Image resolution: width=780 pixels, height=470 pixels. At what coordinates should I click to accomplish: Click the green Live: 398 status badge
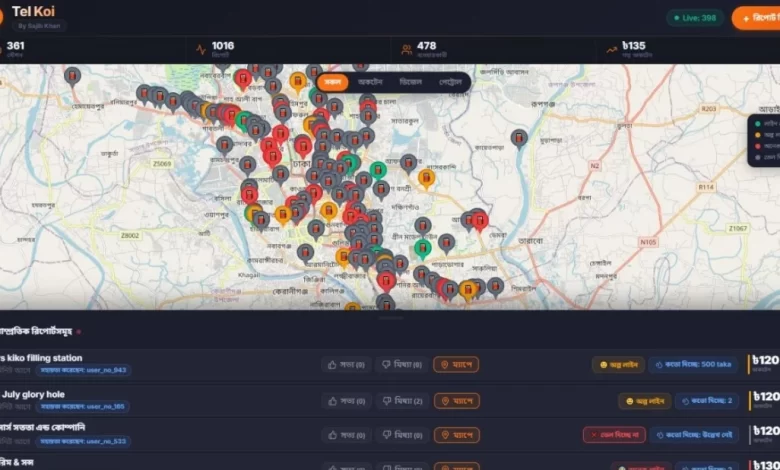point(695,18)
